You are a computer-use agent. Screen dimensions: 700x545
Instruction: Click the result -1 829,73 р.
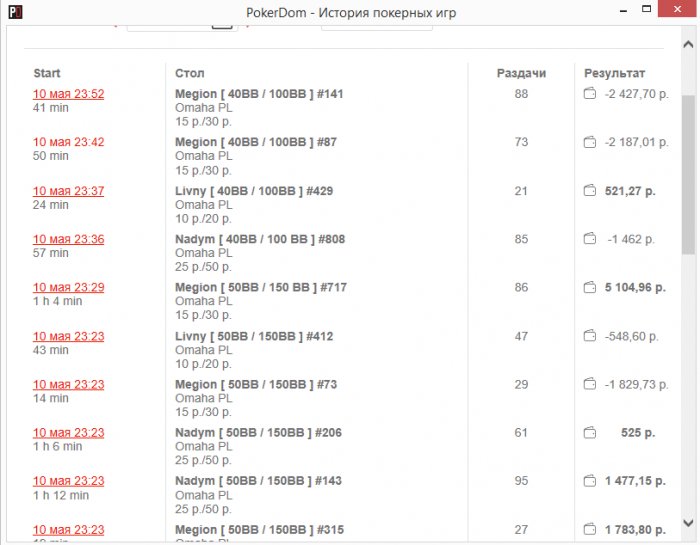637,384
